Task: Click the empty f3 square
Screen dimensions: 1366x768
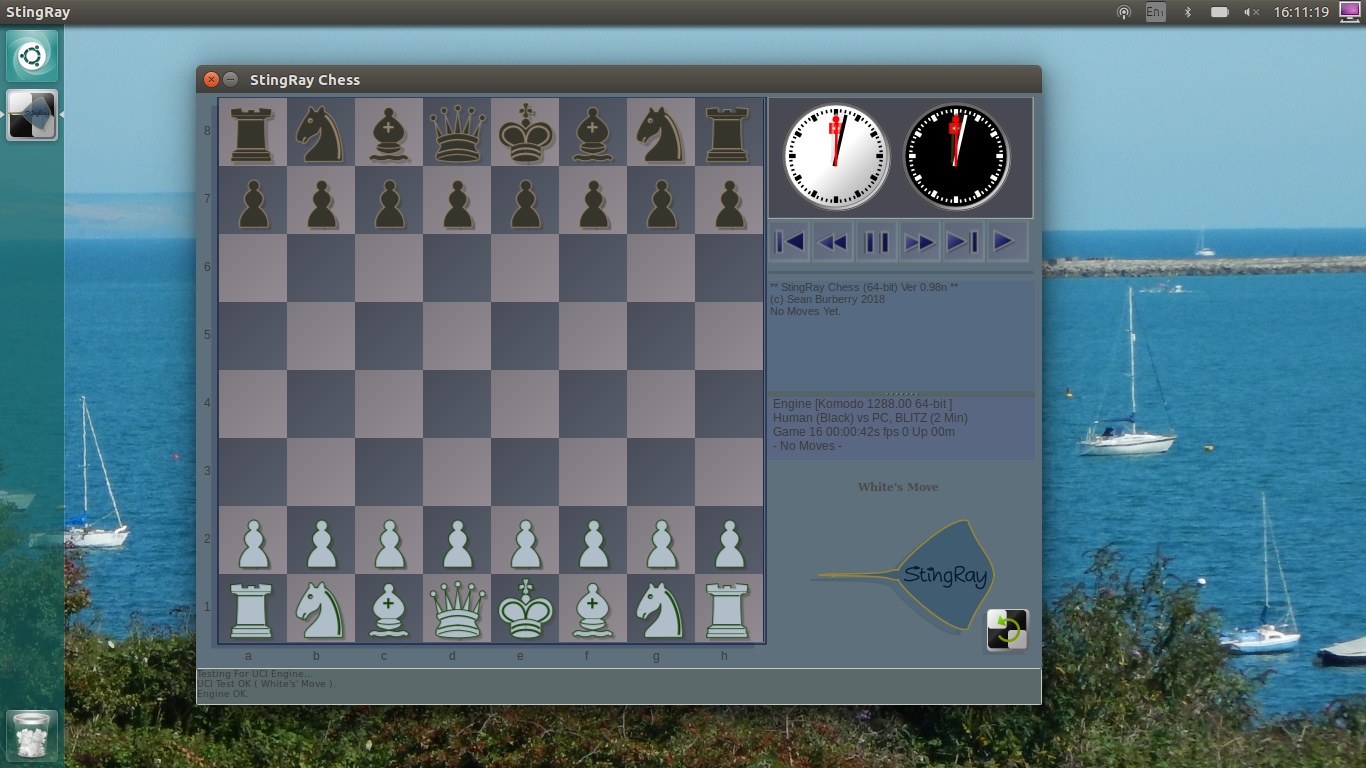Action: click(x=593, y=472)
